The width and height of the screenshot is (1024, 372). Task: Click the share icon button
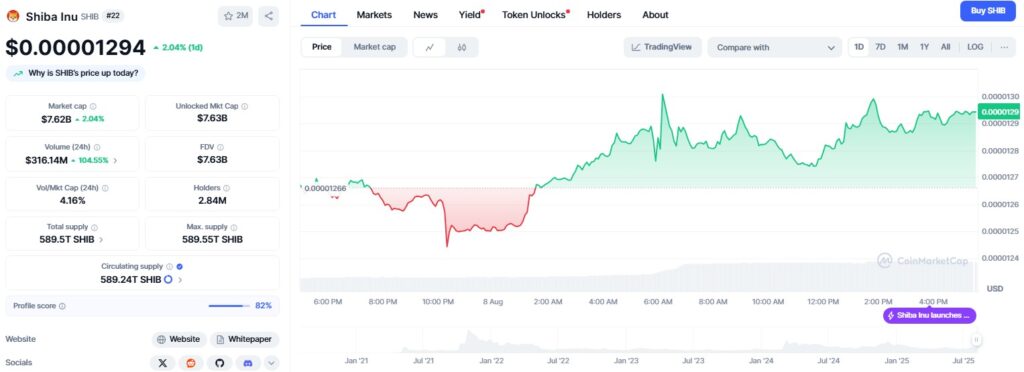coord(268,16)
